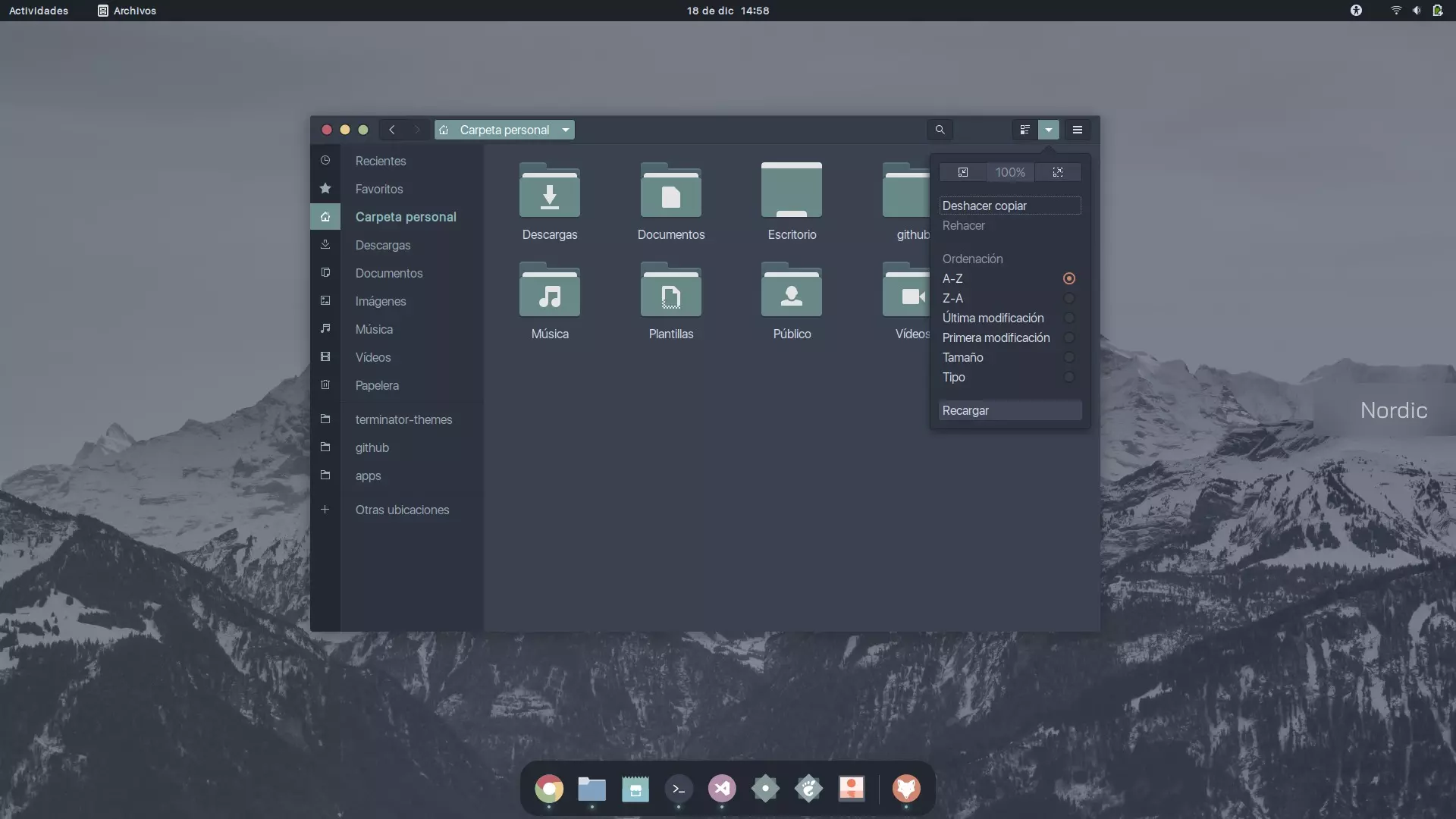Select Tipo sorting radio button
The height and width of the screenshot is (819, 1456).
[1068, 378]
